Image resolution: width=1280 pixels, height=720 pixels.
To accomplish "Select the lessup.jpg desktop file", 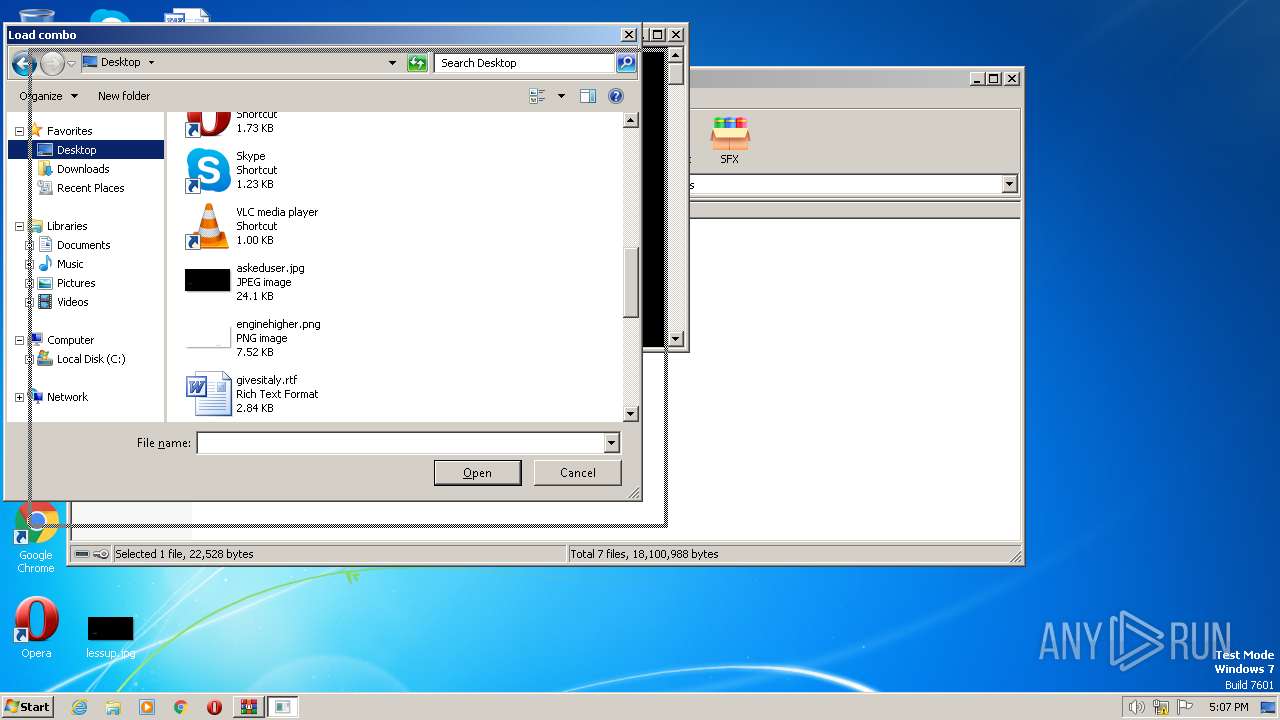I will coord(110,636).
